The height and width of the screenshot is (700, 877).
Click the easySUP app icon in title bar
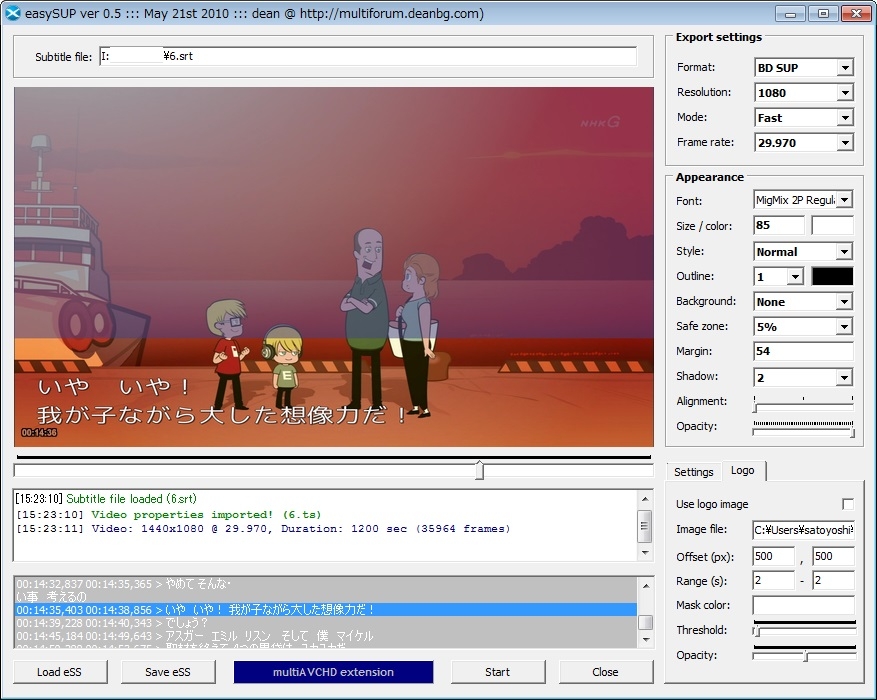tap(13, 13)
